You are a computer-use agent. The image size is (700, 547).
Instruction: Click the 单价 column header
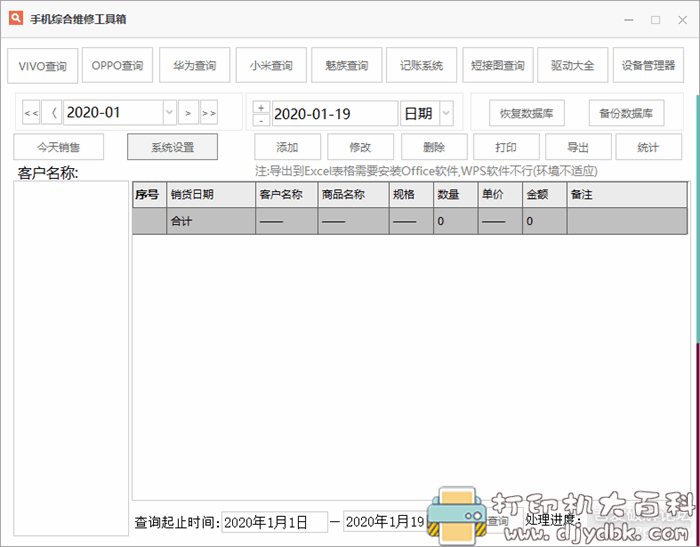500,195
